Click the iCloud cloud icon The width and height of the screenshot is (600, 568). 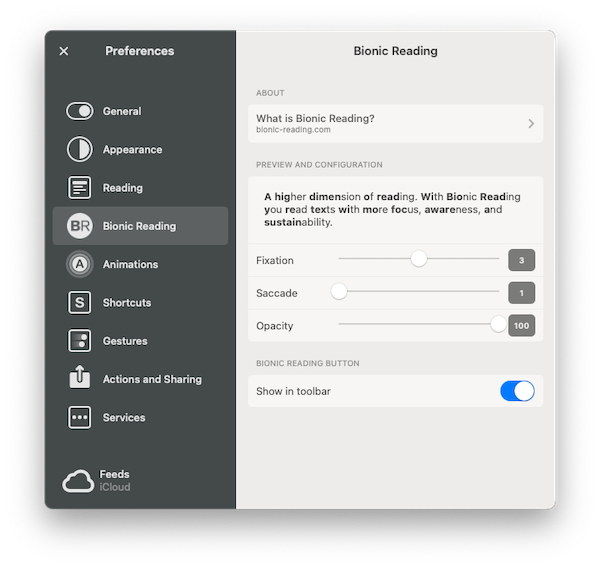[x=78, y=481]
